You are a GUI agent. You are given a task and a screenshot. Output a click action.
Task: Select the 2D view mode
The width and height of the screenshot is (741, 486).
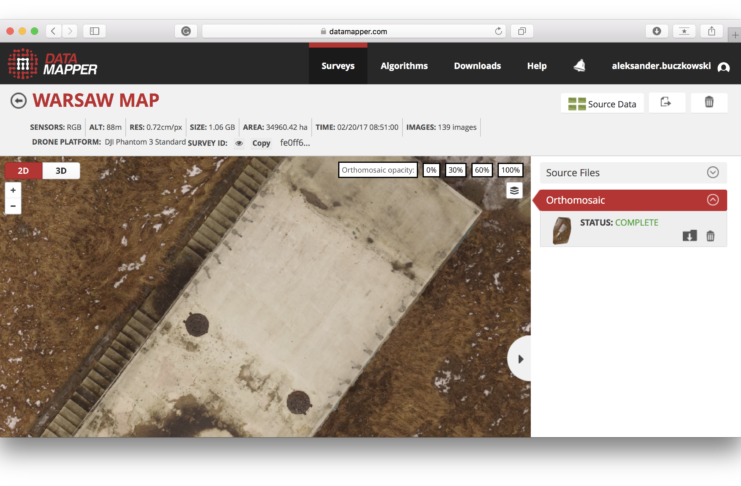(23, 171)
